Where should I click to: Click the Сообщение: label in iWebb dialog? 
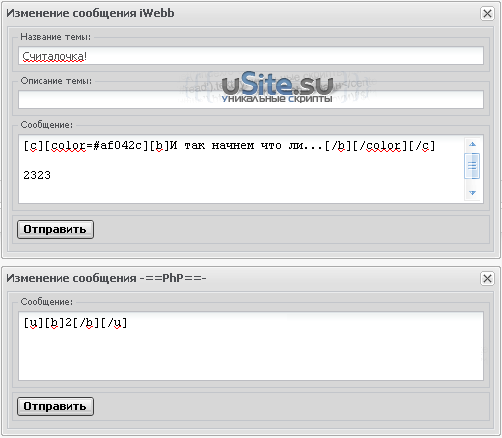[47, 125]
